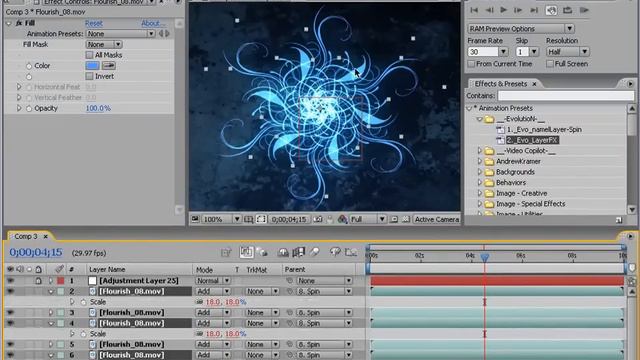
Task: Open the RAM Preview Options dropdown
Action: pos(521,29)
